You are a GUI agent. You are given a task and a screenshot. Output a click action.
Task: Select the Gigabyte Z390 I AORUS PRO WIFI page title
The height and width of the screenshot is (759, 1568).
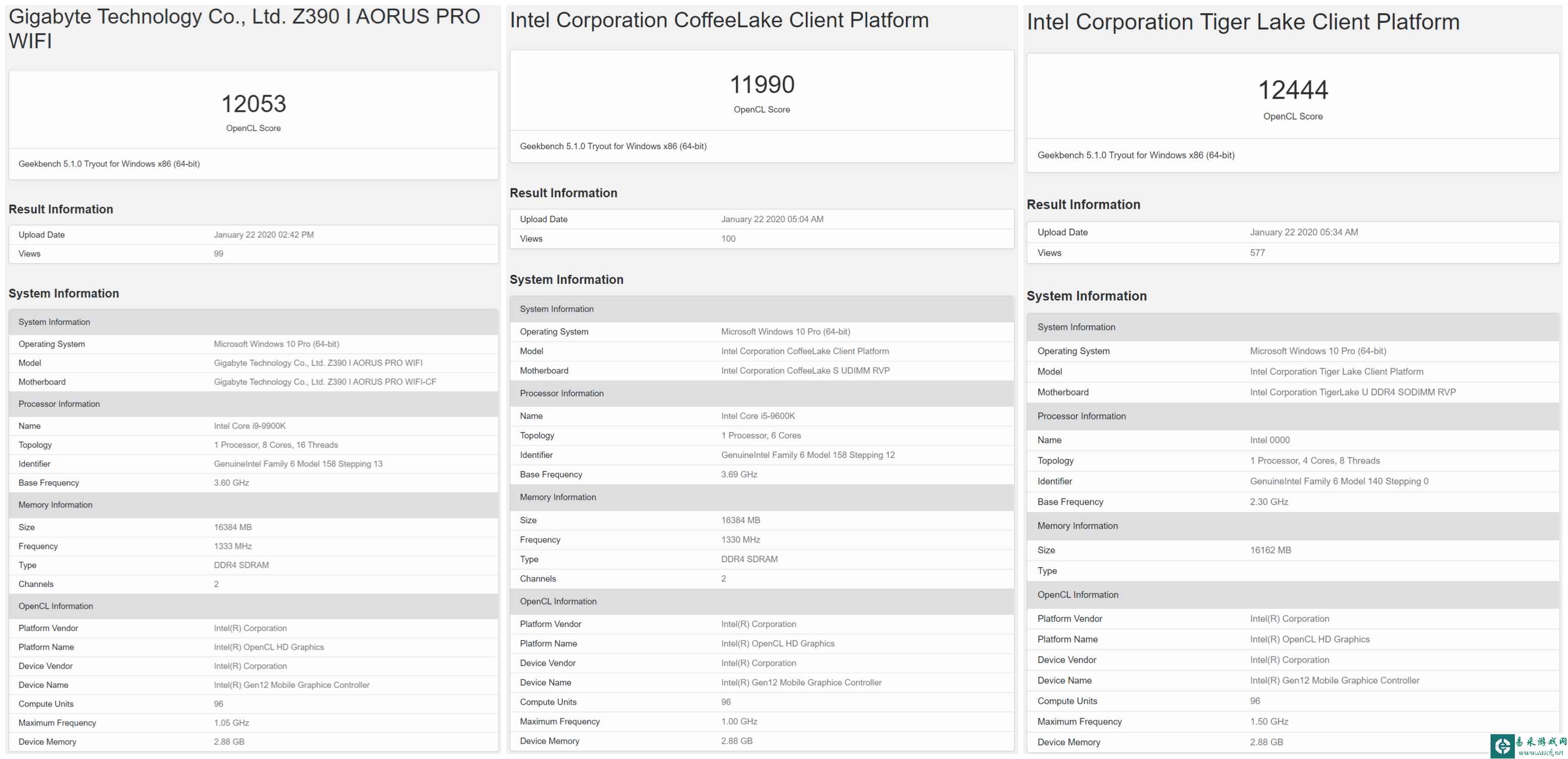tap(244, 29)
